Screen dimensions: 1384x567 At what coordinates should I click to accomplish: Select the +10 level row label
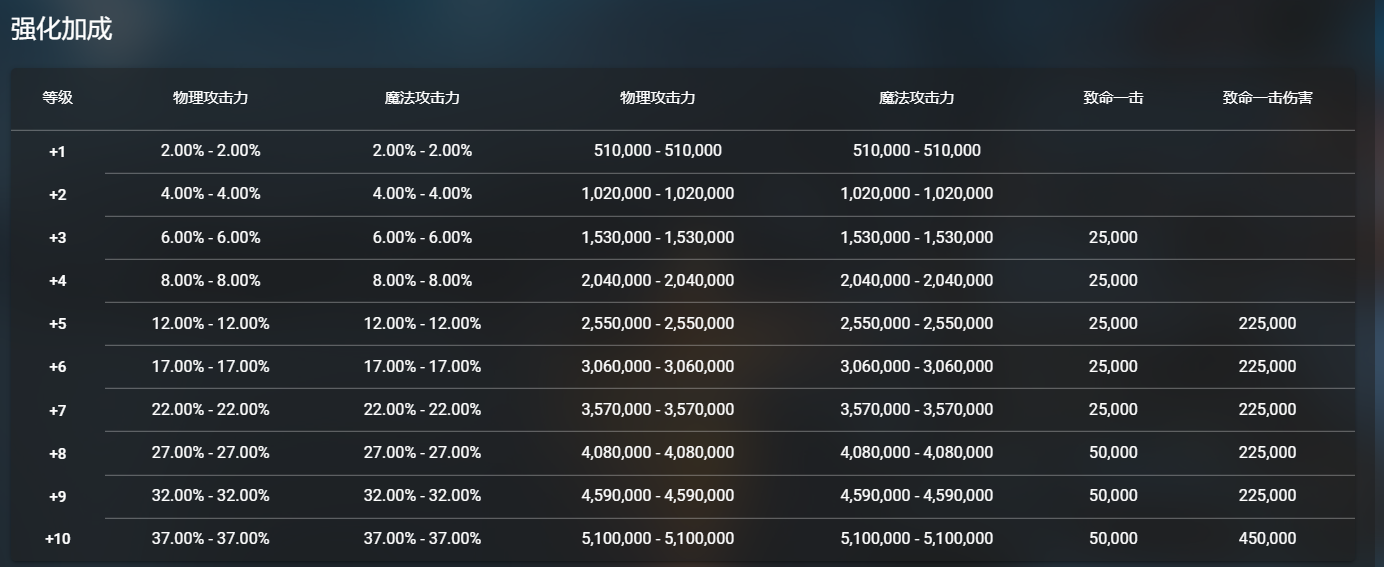pyautogui.click(x=57, y=539)
